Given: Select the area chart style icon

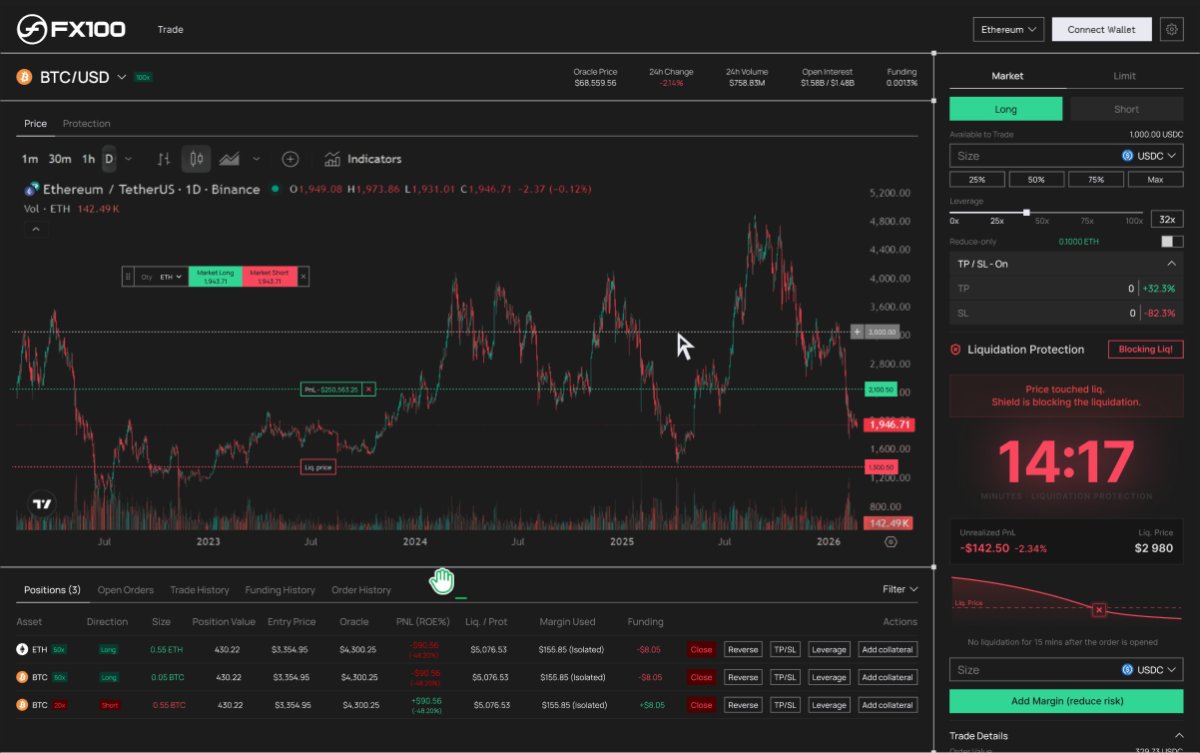Looking at the screenshot, I should [229, 159].
